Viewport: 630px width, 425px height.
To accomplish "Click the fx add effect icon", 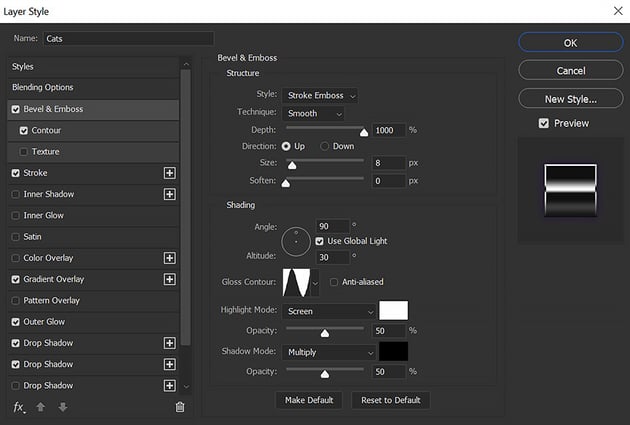I will pos(18,407).
